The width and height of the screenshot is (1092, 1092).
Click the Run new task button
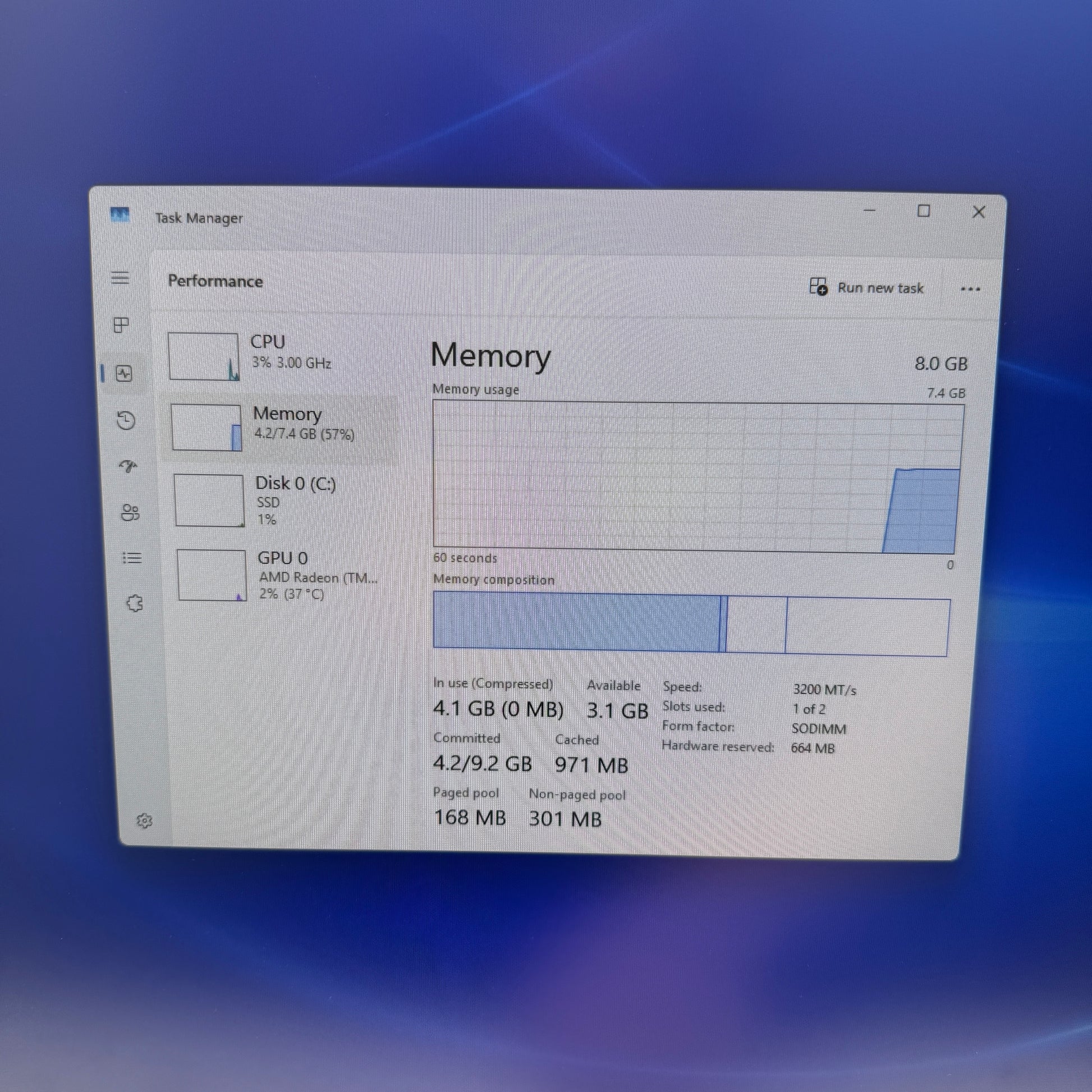(866, 287)
